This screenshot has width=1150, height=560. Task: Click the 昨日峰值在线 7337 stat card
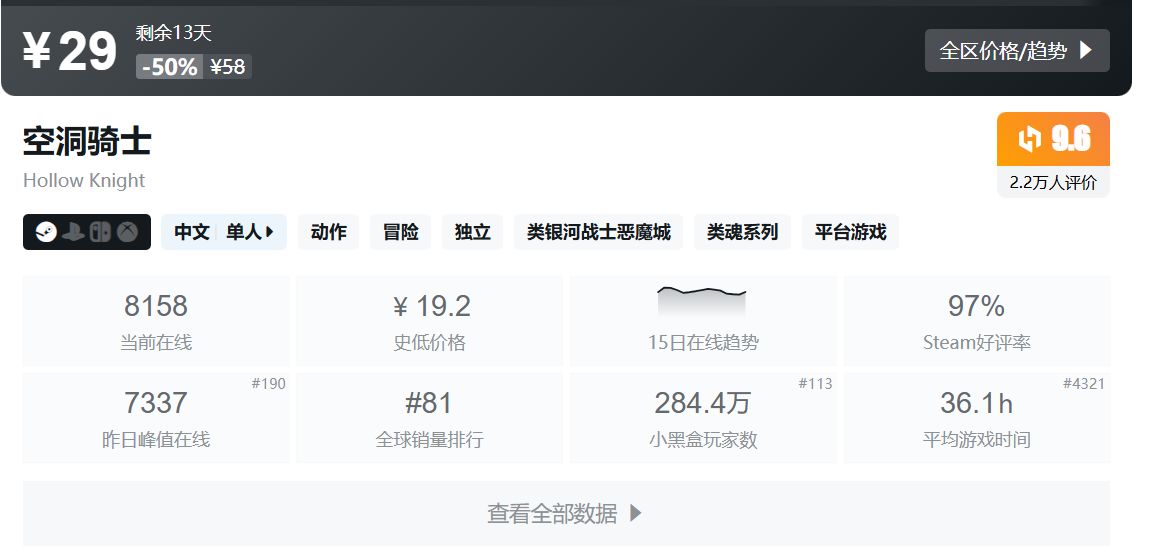click(156, 418)
